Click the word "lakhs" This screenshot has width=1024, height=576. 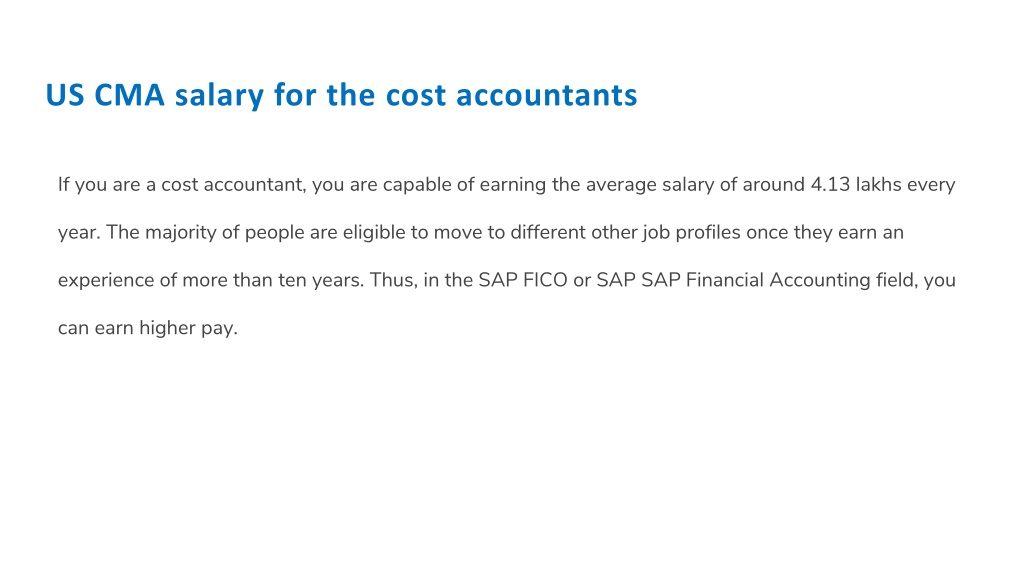tap(878, 185)
